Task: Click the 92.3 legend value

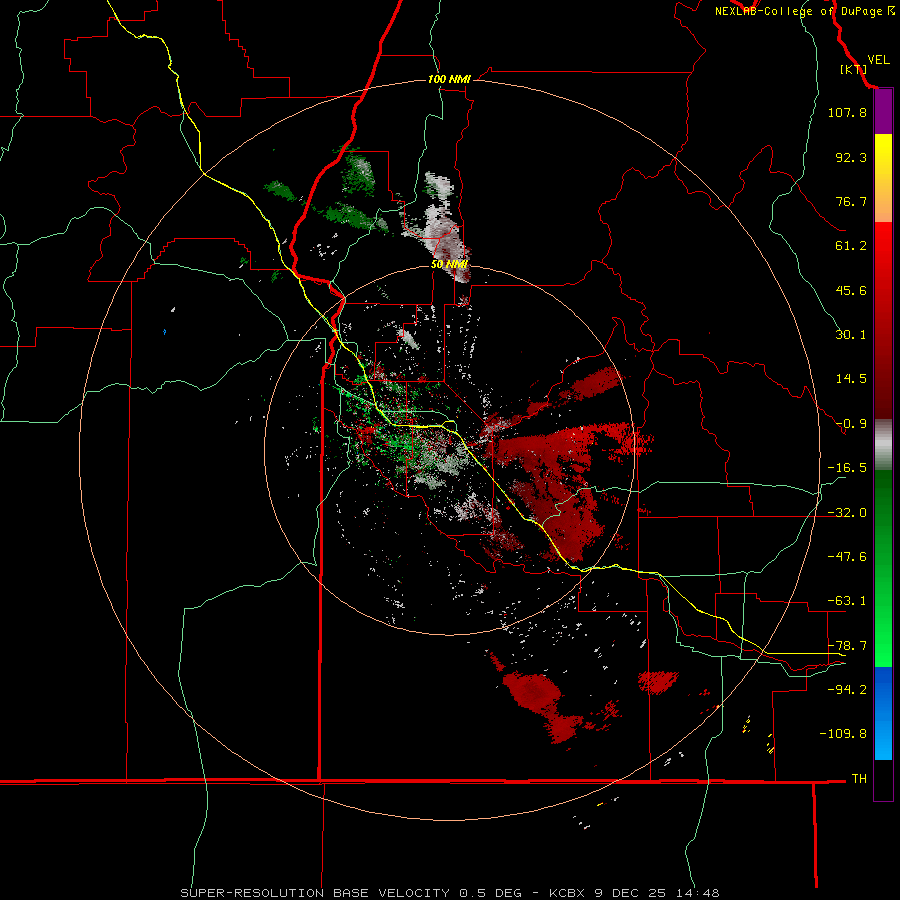Action: [x=851, y=157]
